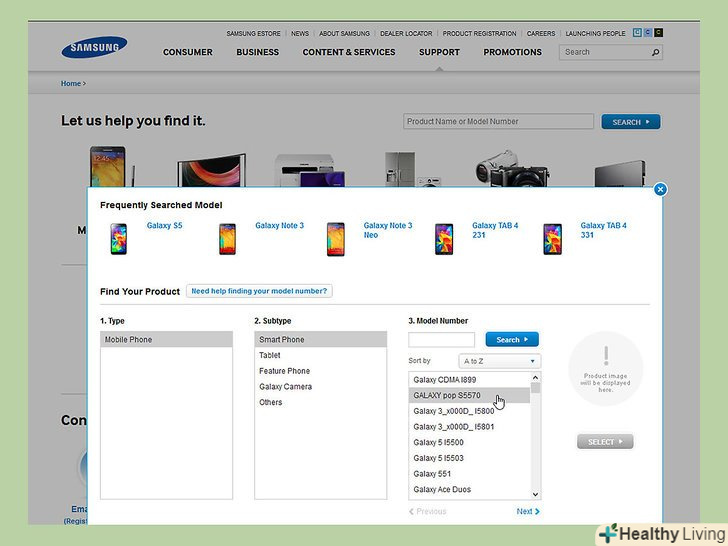The width and height of the screenshot is (728, 546).
Task: Open the CONTENT & SERVICES menu
Action: click(349, 52)
